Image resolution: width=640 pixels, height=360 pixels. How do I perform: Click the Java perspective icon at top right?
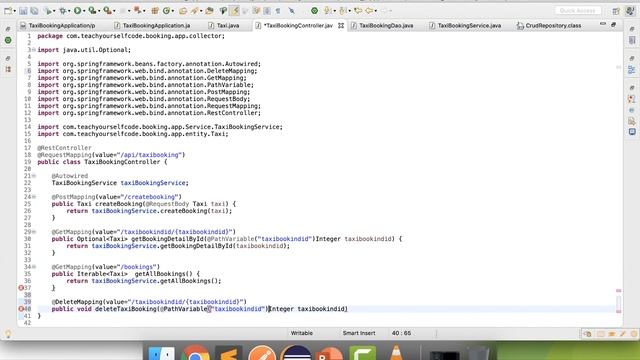click(x=630, y=11)
